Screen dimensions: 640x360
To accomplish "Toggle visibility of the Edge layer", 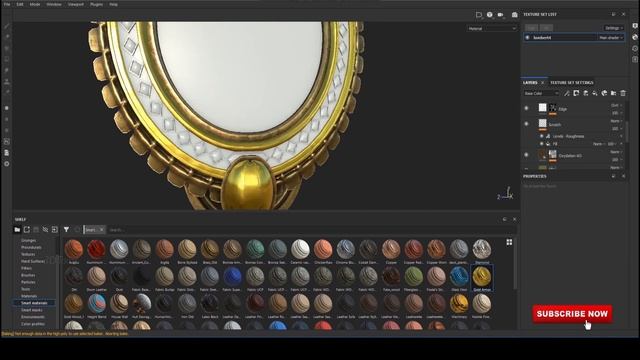I will click(x=527, y=108).
